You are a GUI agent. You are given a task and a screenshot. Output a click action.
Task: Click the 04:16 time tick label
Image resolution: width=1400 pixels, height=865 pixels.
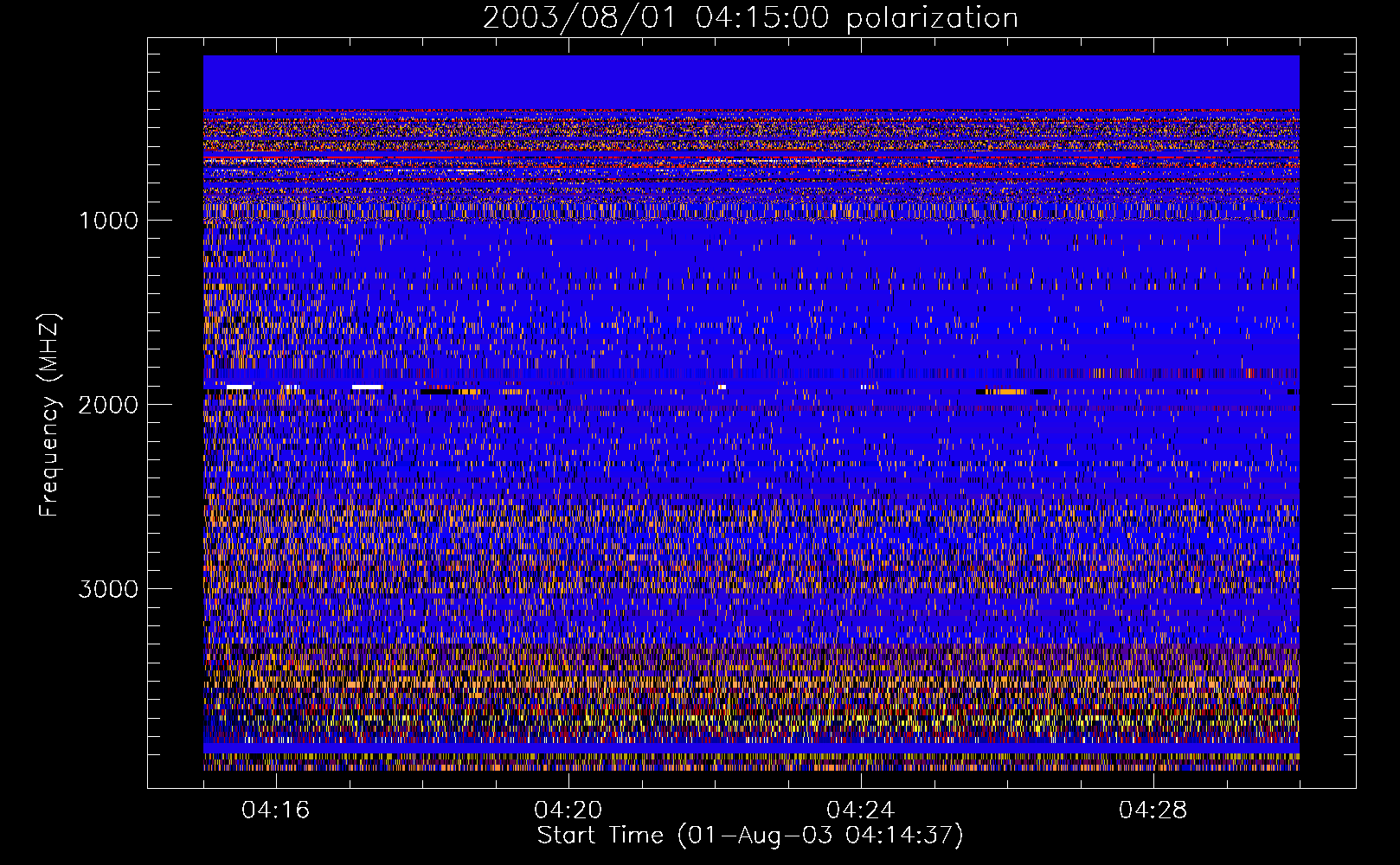[276, 811]
